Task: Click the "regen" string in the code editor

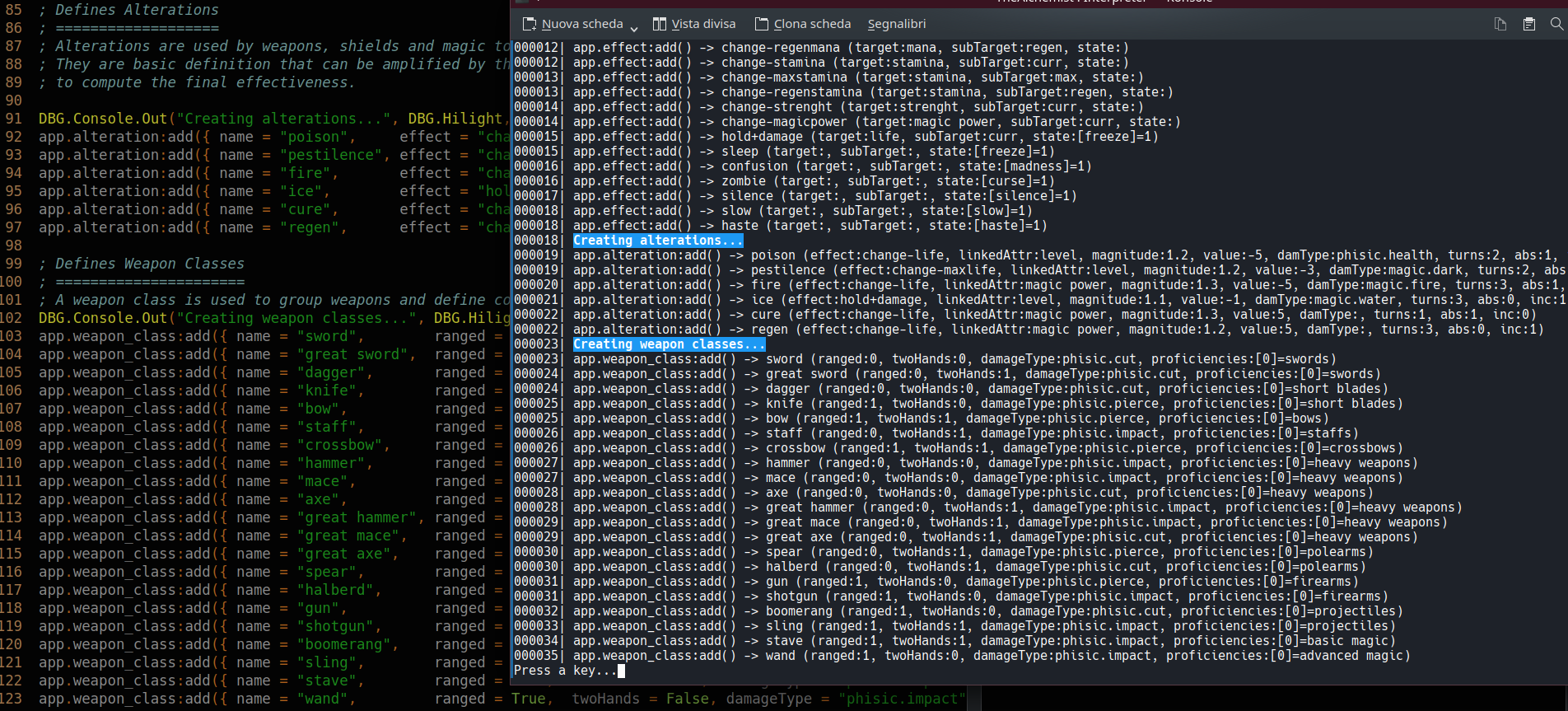Action: [309, 227]
